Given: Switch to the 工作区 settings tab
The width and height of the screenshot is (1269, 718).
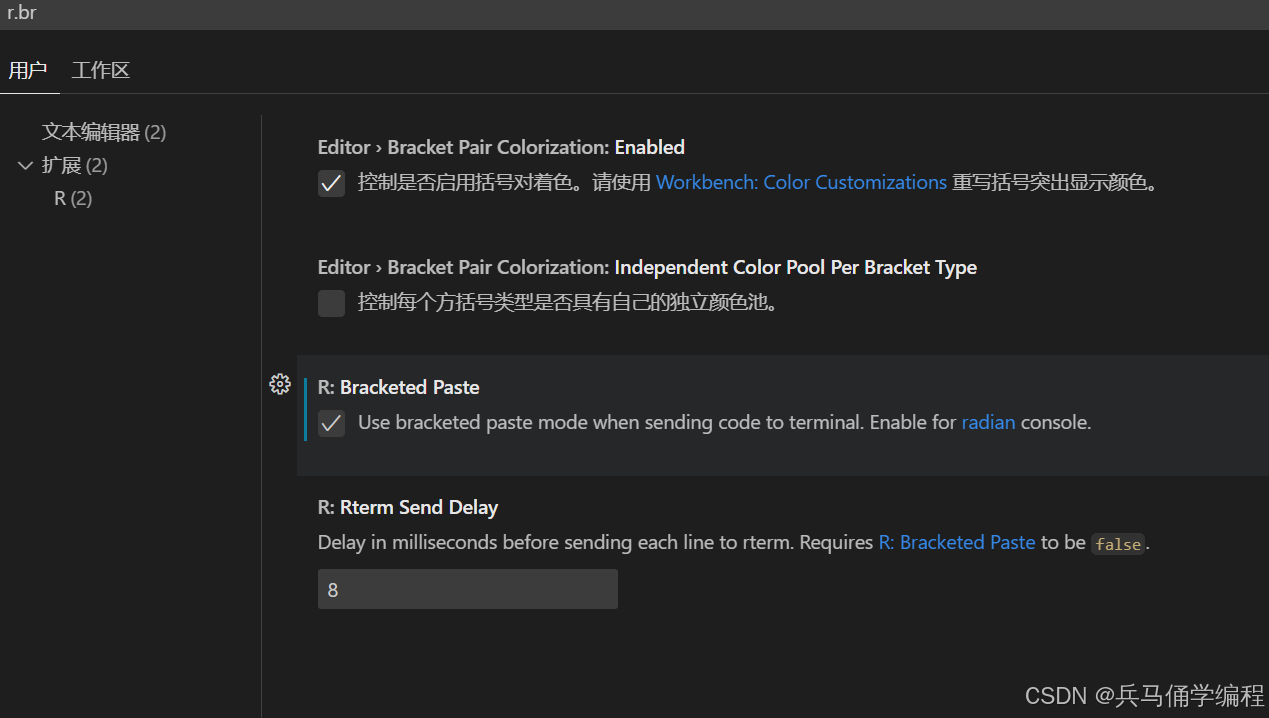Looking at the screenshot, I should coord(100,70).
